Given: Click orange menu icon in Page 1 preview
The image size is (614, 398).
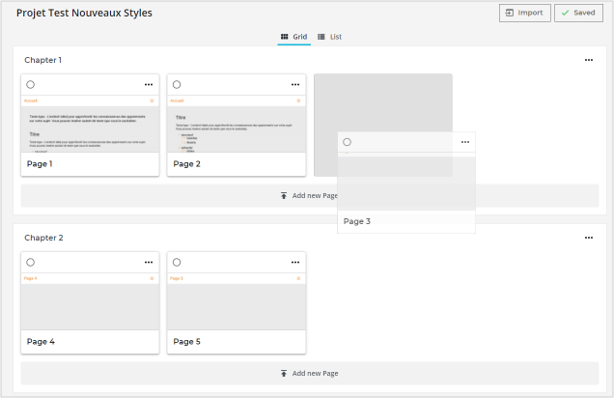Looking at the screenshot, I should click(x=152, y=101).
